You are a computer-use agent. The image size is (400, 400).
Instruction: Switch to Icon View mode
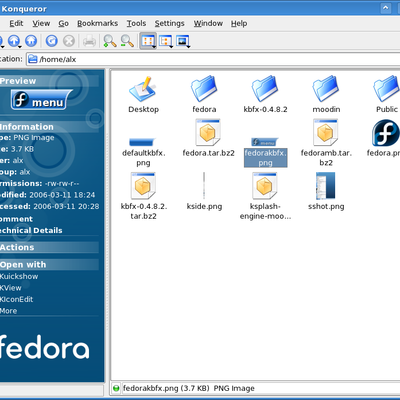point(147,41)
